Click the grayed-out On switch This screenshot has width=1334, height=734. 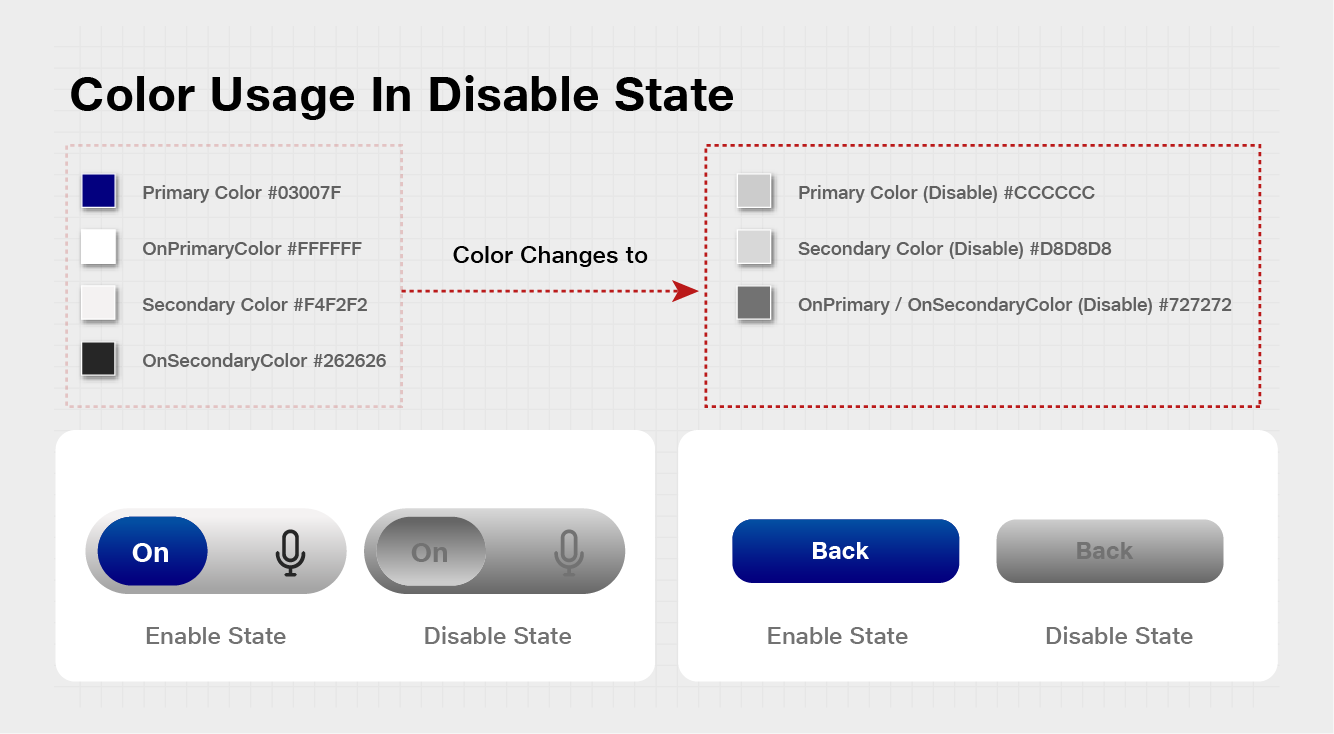click(430, 552)
